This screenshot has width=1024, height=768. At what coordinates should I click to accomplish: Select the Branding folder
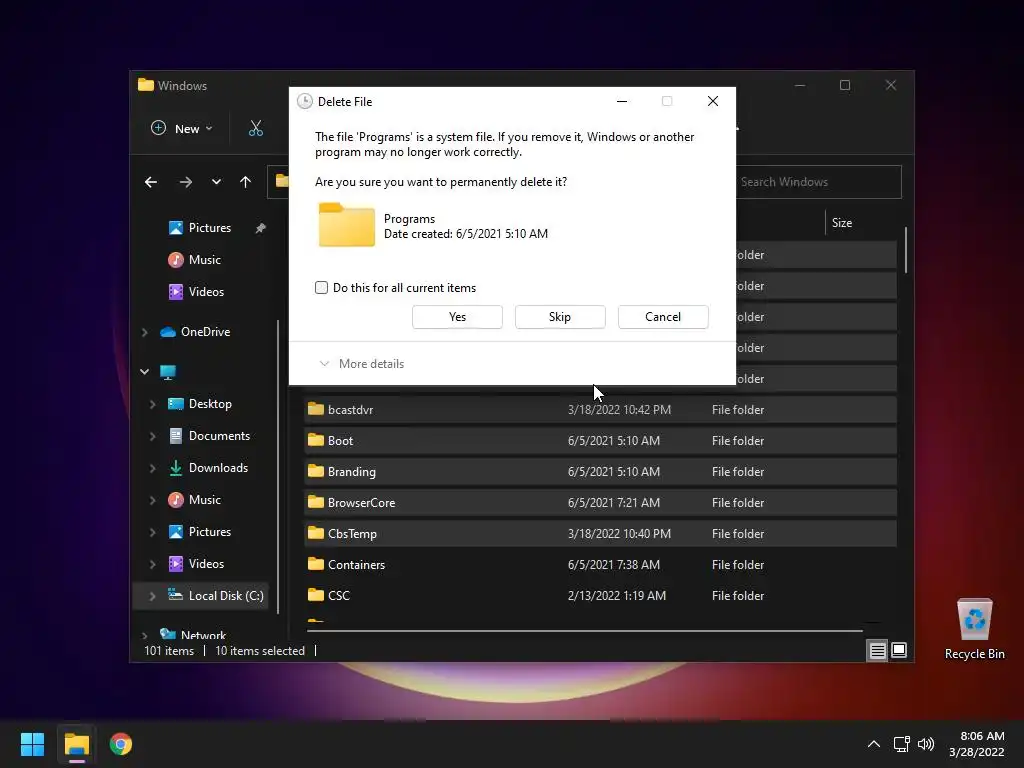[x=600, y=472]
